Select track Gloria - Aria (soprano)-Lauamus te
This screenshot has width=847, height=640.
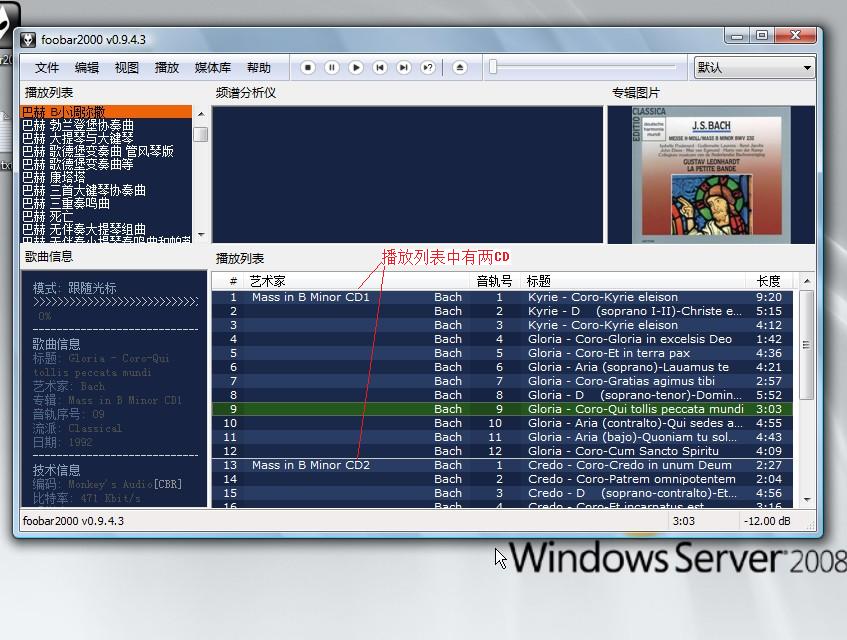(502, 367)
